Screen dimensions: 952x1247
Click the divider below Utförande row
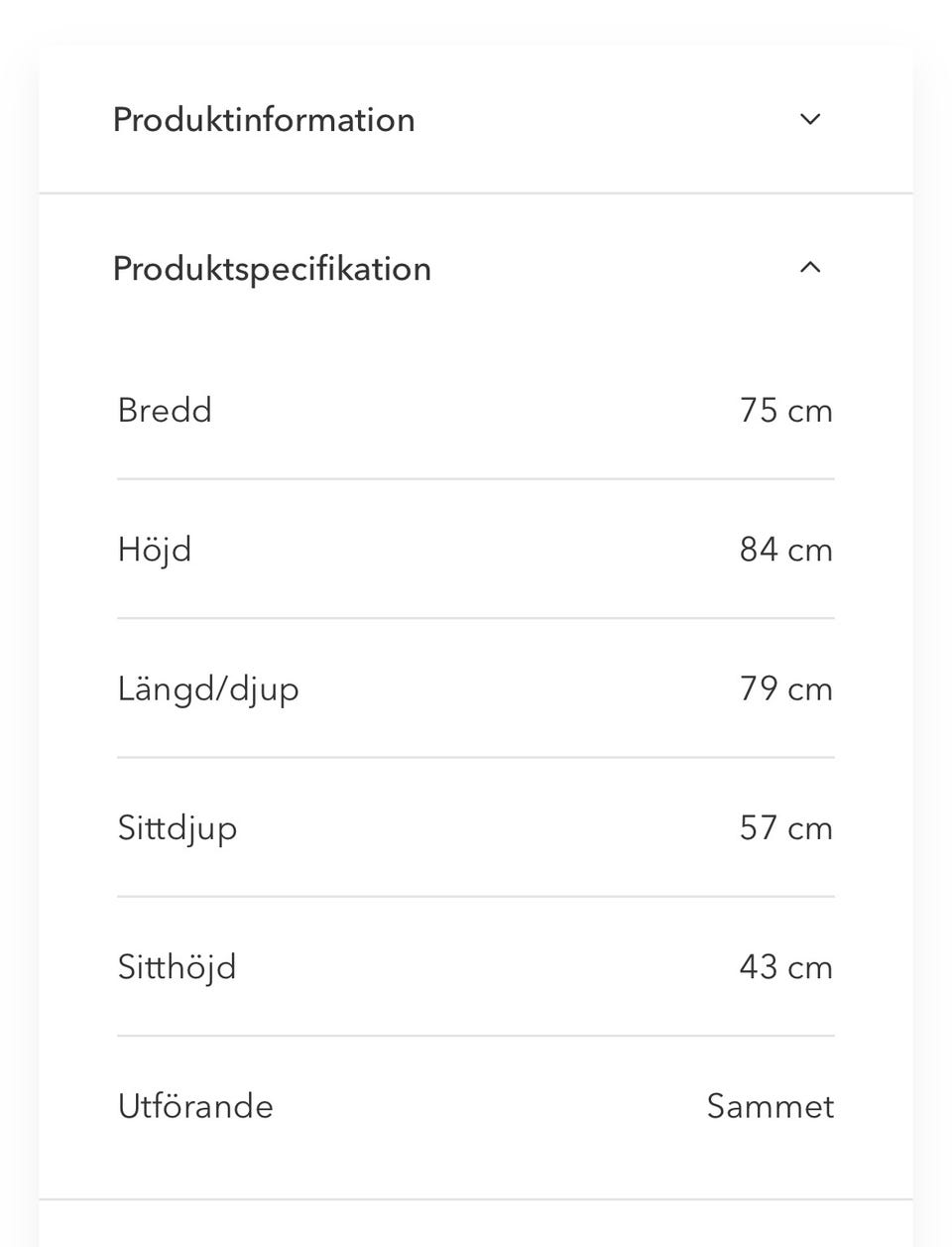[476, 1199]
